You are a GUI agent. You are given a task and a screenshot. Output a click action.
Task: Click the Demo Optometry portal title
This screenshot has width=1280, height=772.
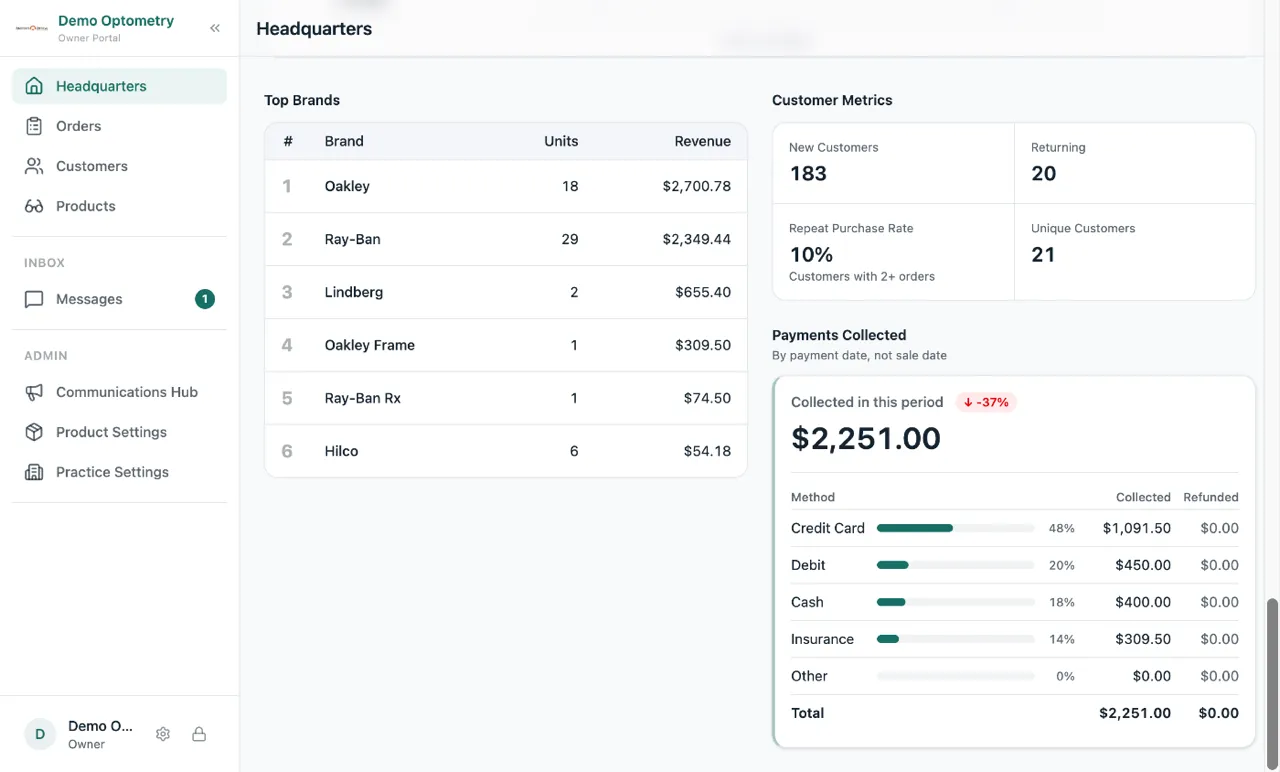[116, 20]
